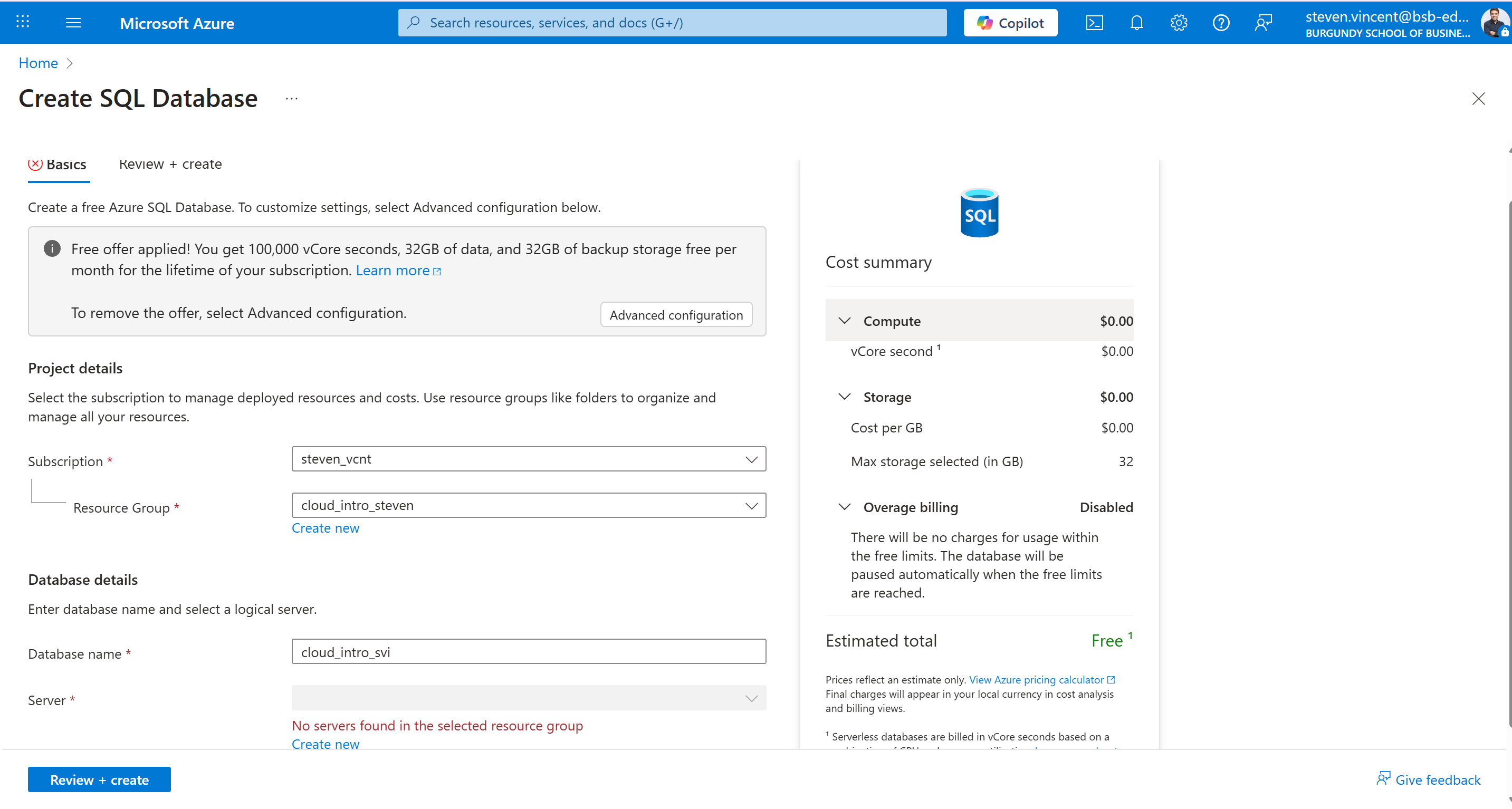Screen dimensions: 1512x809
Task: Select the Basics tab
Action: coord(66,164)
